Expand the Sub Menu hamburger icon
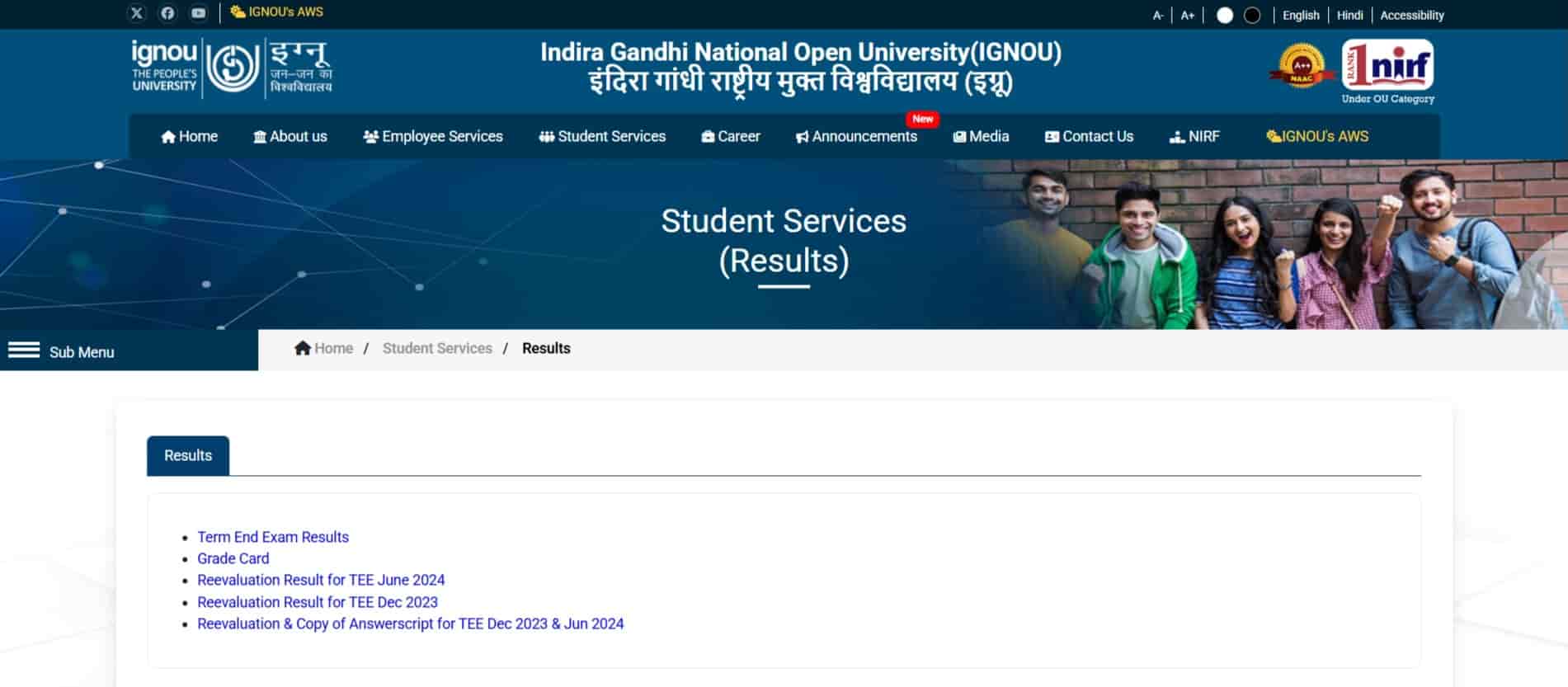 pyautogui.click(x=24, y=351)
